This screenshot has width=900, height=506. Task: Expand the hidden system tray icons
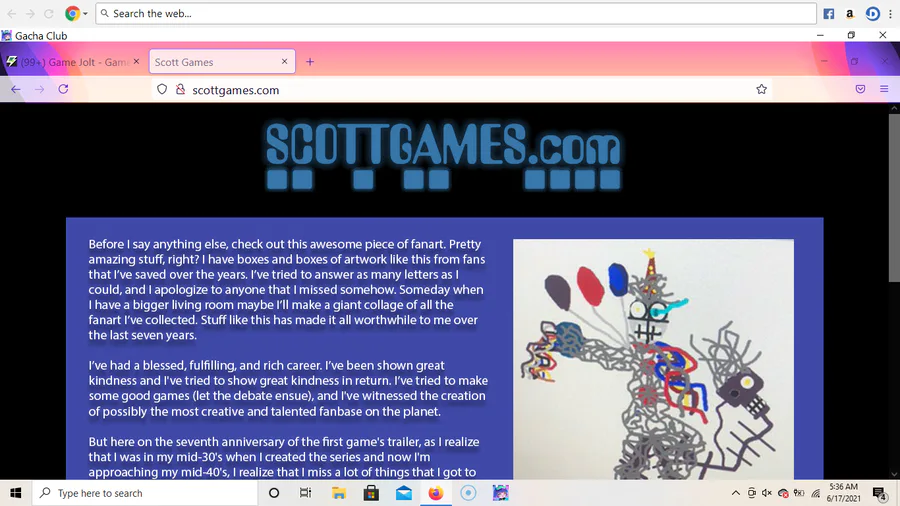pos(735,493)
